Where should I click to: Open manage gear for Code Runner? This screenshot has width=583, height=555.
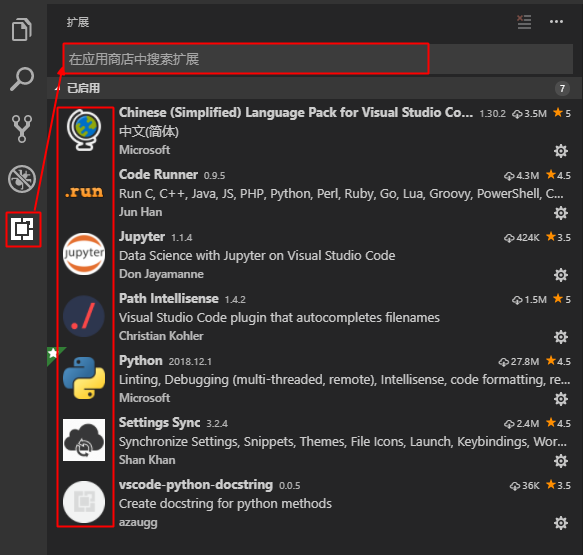click(x=561, y=213)
